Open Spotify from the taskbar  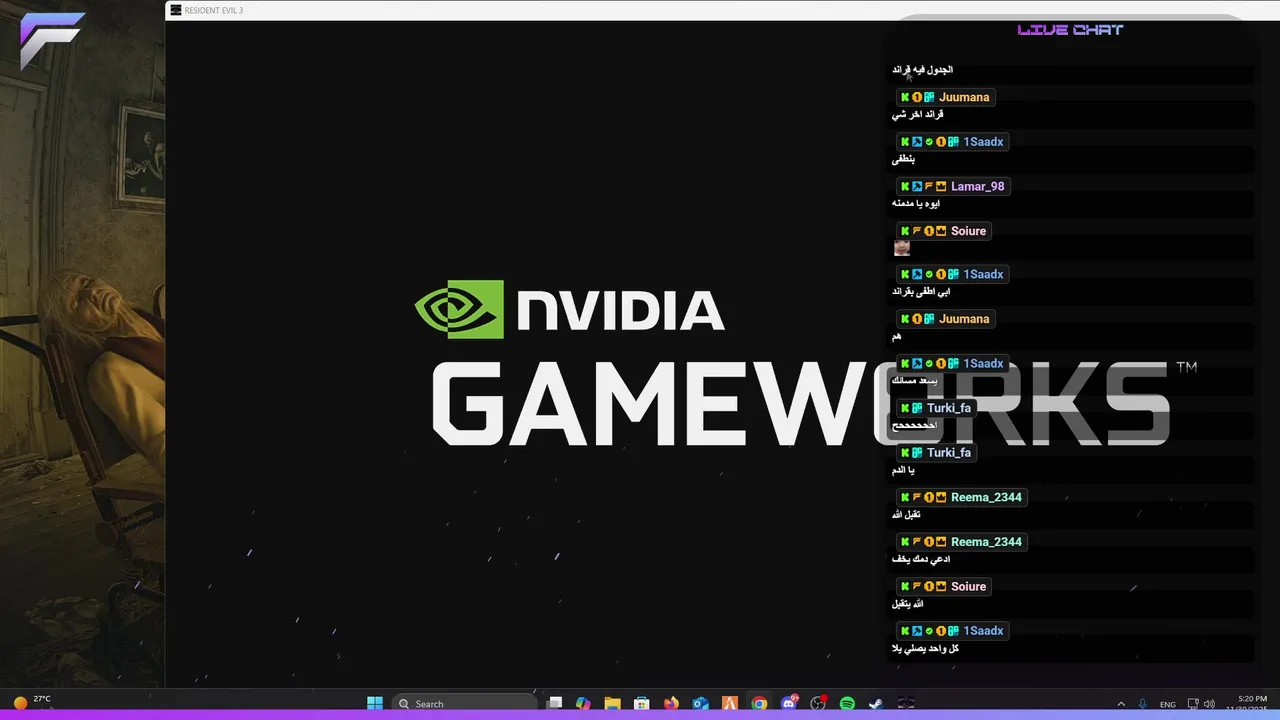[x=847, y=703]
